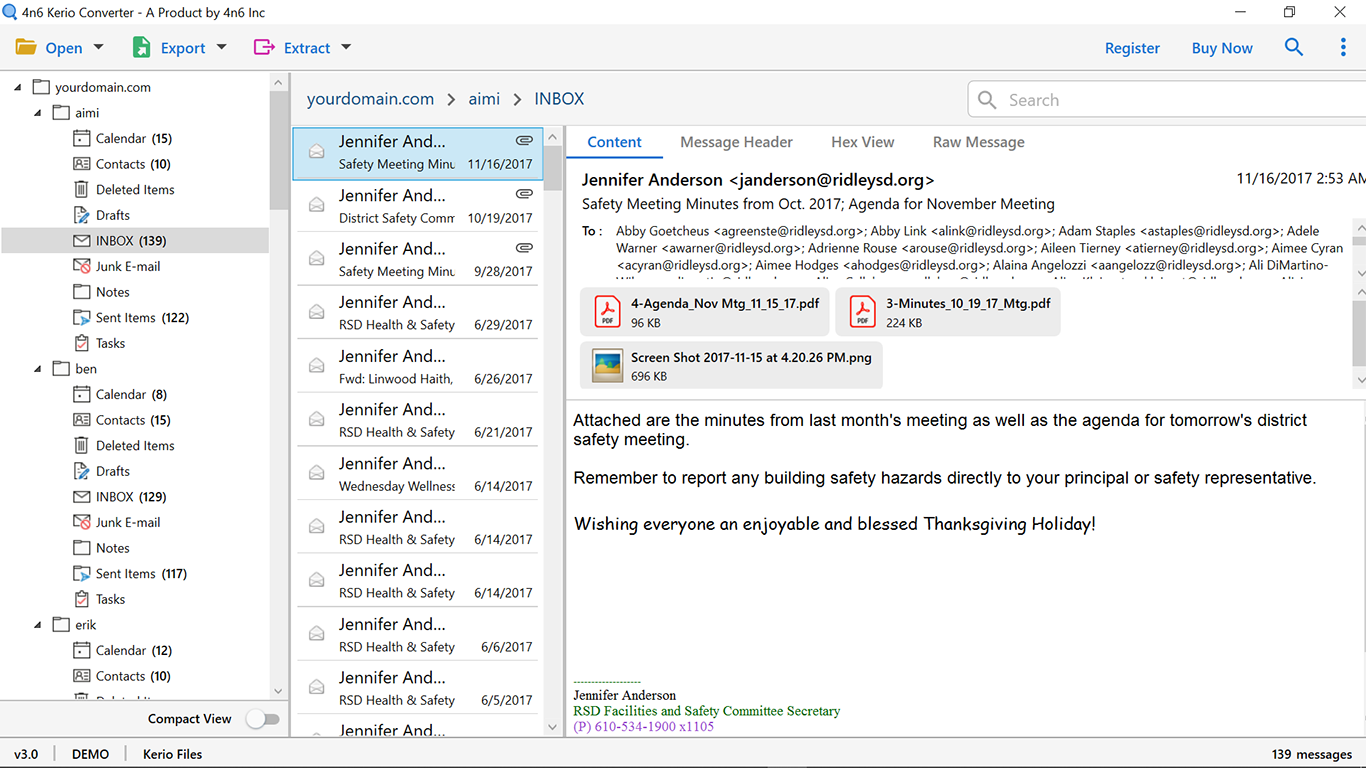This screenshot has height=768, width=1366.
Task: Expand the Export dropdown arrow
Action: 221,47
